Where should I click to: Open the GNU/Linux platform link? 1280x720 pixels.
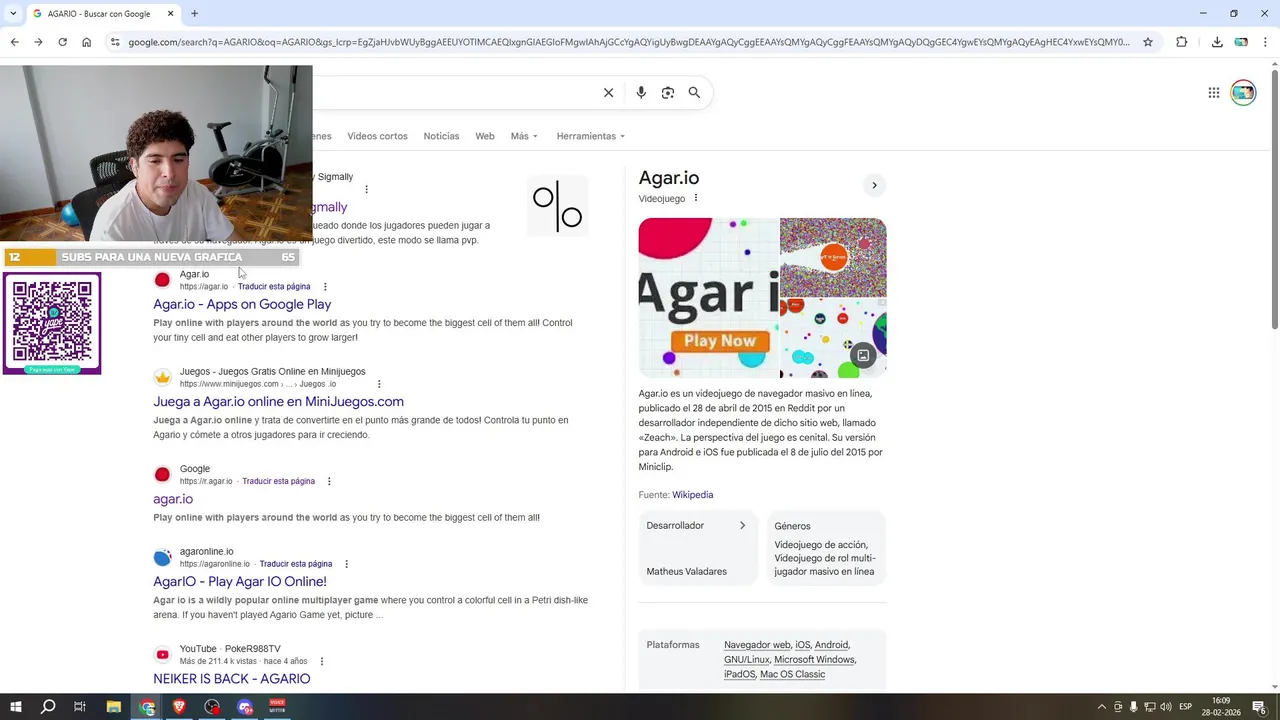747,660
